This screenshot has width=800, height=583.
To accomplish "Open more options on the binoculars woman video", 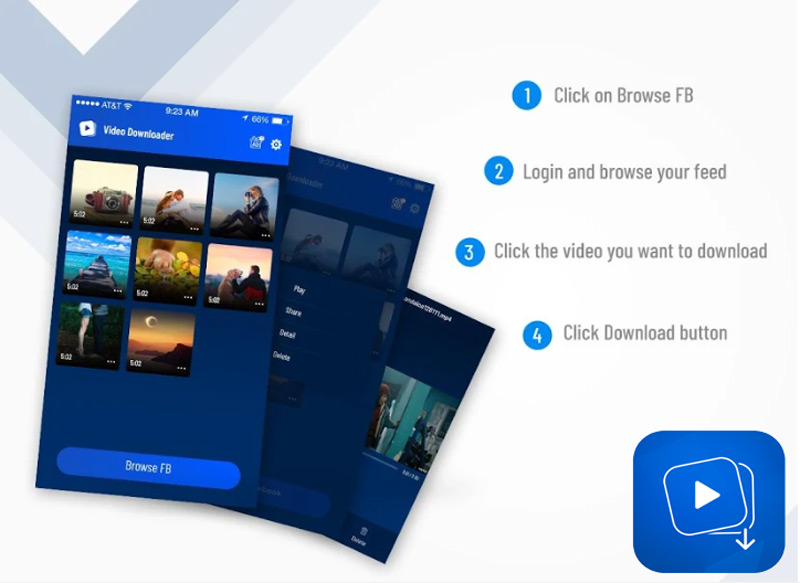I will click(x=265, y=235).
